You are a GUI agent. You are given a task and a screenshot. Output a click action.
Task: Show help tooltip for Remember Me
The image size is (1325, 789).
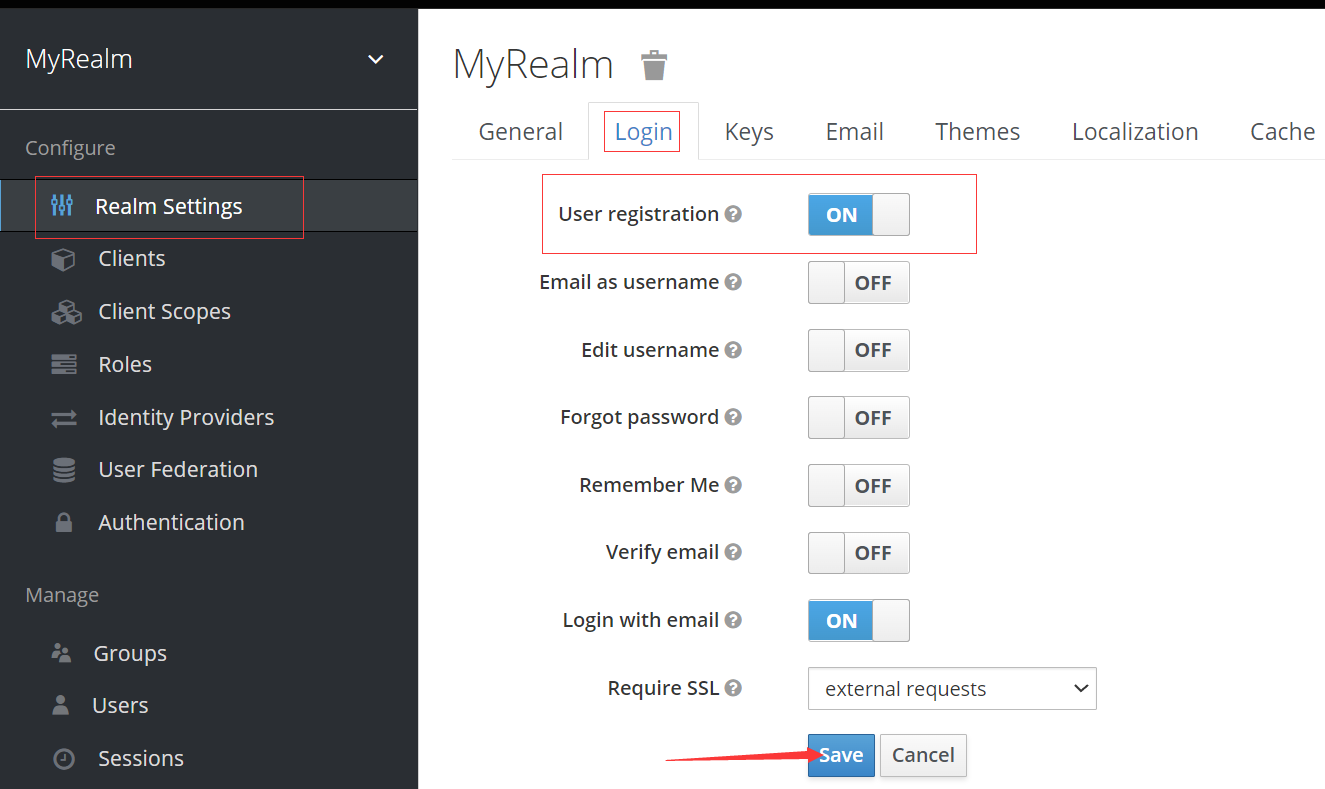[733, 485]
